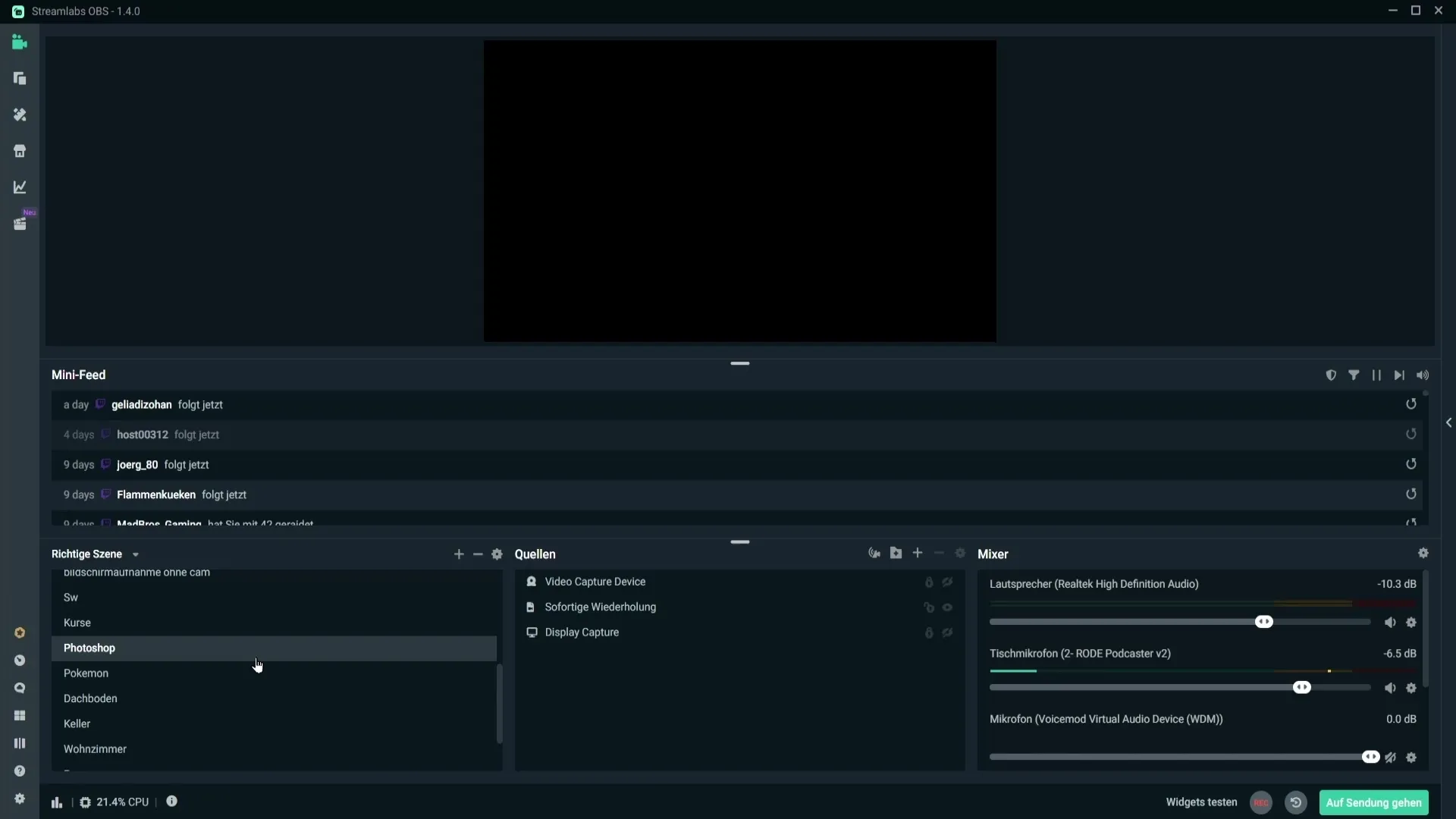This screenshot has height=819, width=1456.
Task: Select the Wohnzimmer scene
Action: pos(274,749)
